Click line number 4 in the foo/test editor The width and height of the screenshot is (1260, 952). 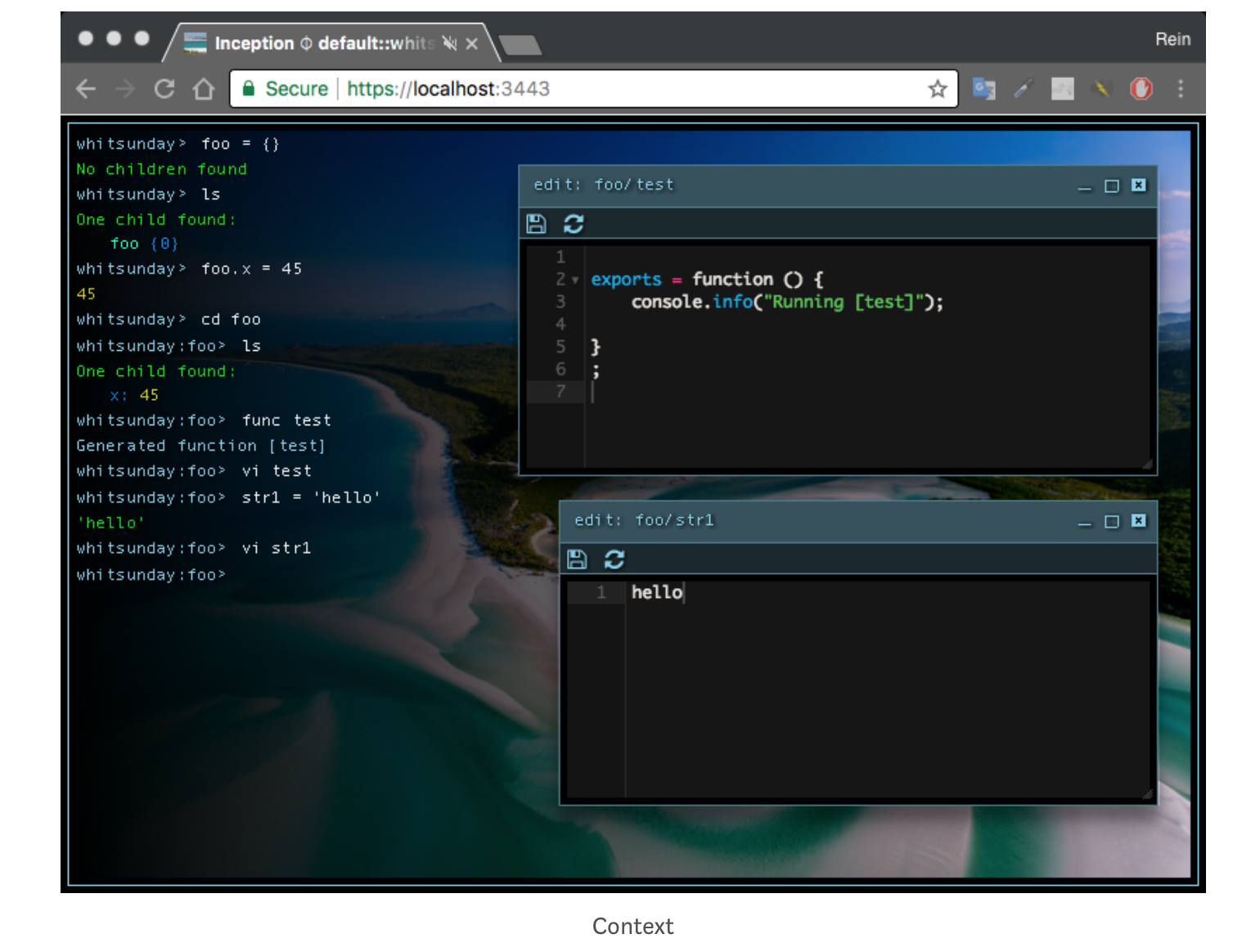[x=560, y=325]
